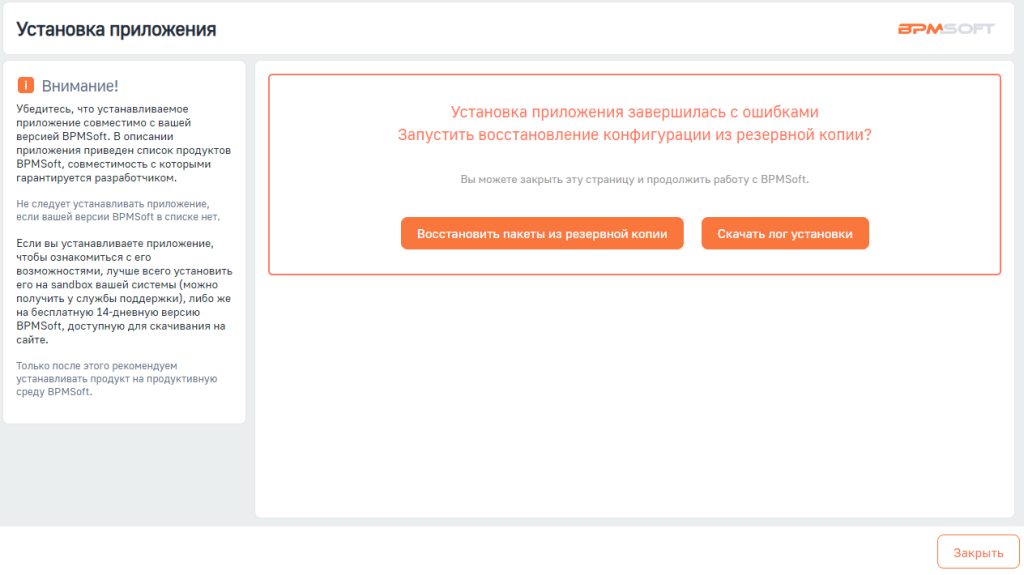Click the note 'Только после этого рекомендуем'
The width and height of the screenshot is (1024, 575).
pyautogui.click(x=117, y=378)
